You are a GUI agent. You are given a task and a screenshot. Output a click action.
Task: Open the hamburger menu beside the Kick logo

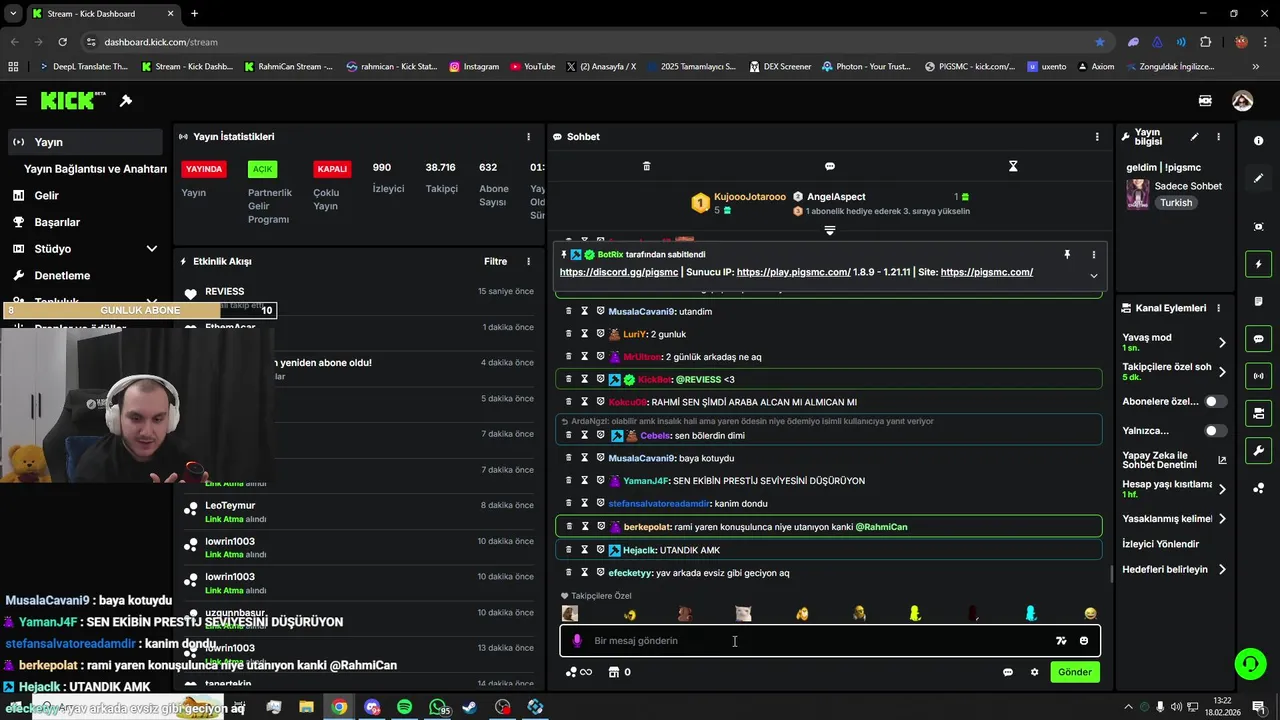[x=21, y=101]
